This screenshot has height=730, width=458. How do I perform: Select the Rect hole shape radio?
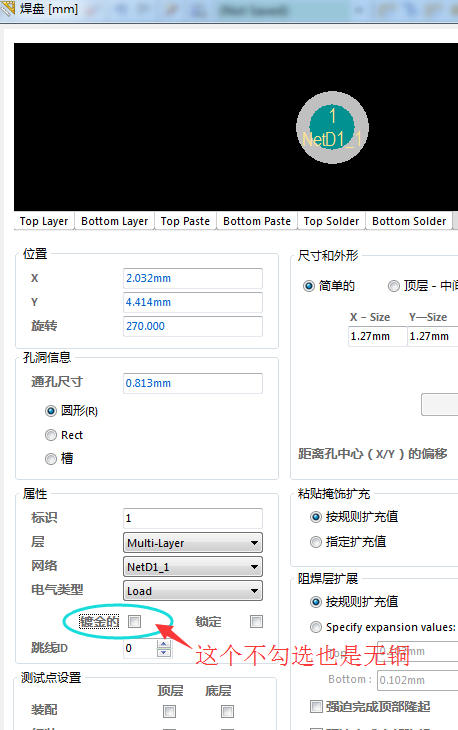point(51,435)
